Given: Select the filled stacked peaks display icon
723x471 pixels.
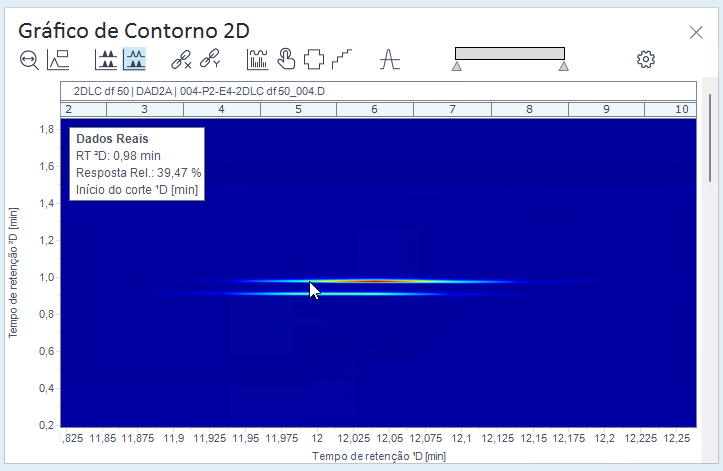Looking at the screenshot, I should coord(106,60).
